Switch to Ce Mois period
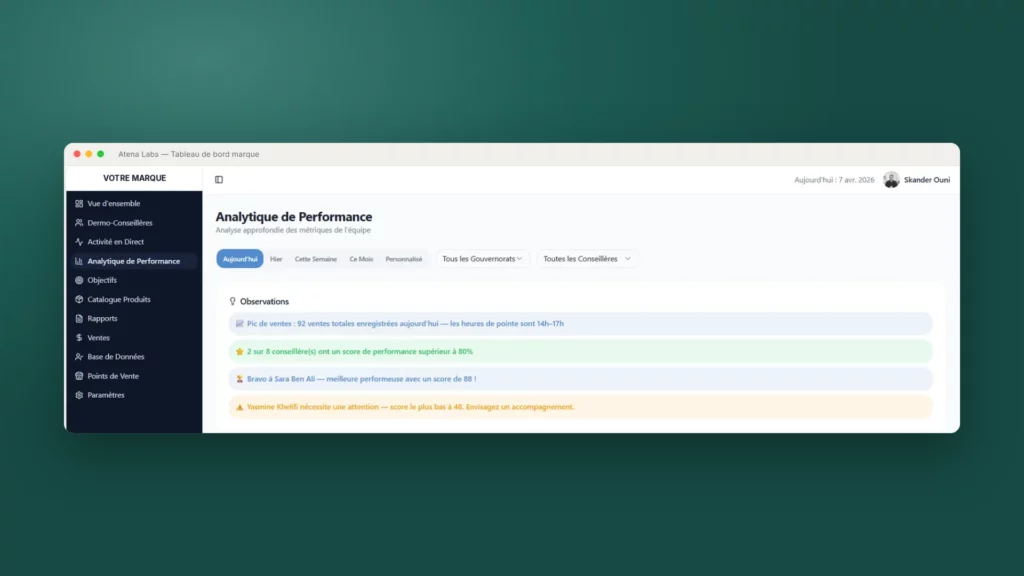Viewport: 1024px width, 576px height. pos(361,259)
